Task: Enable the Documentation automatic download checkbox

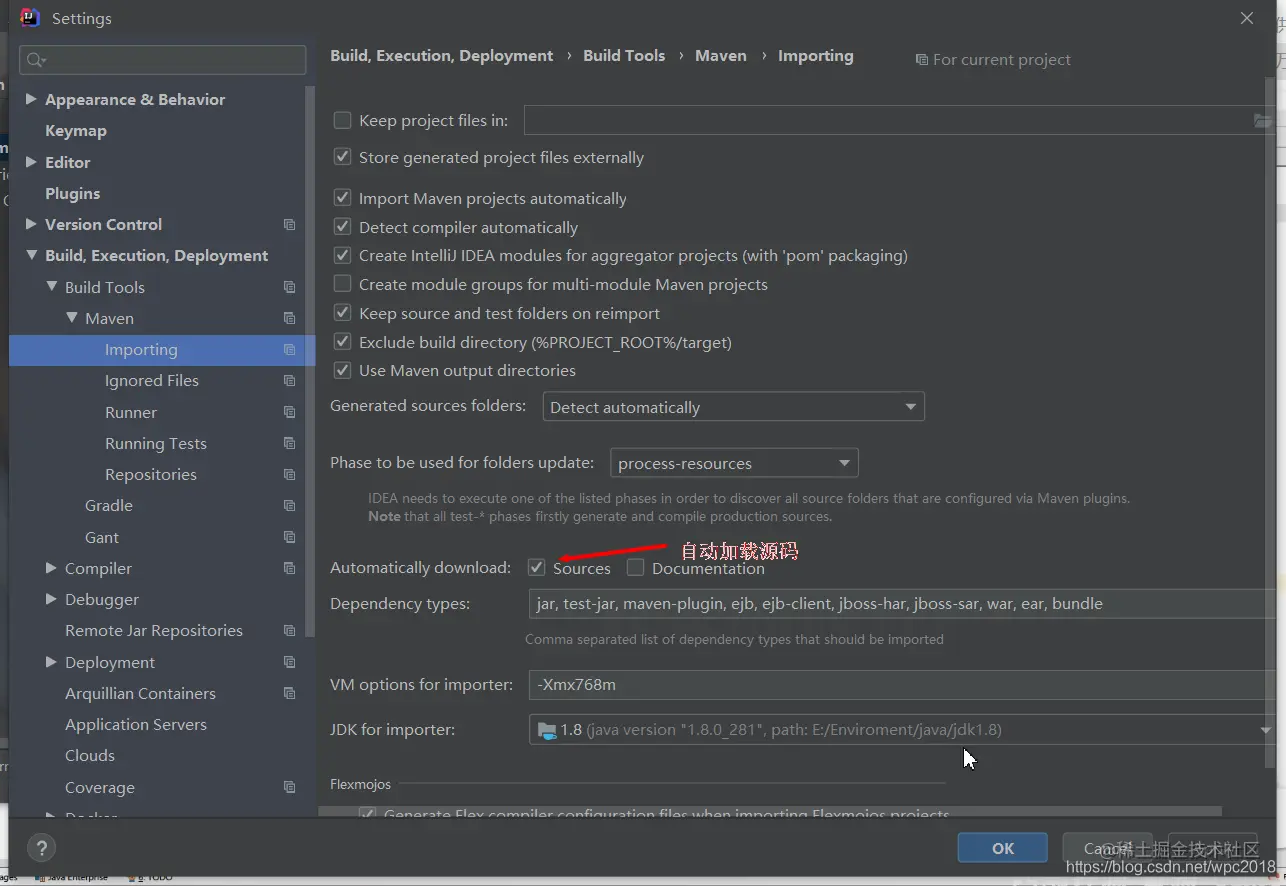Action: 635,568
